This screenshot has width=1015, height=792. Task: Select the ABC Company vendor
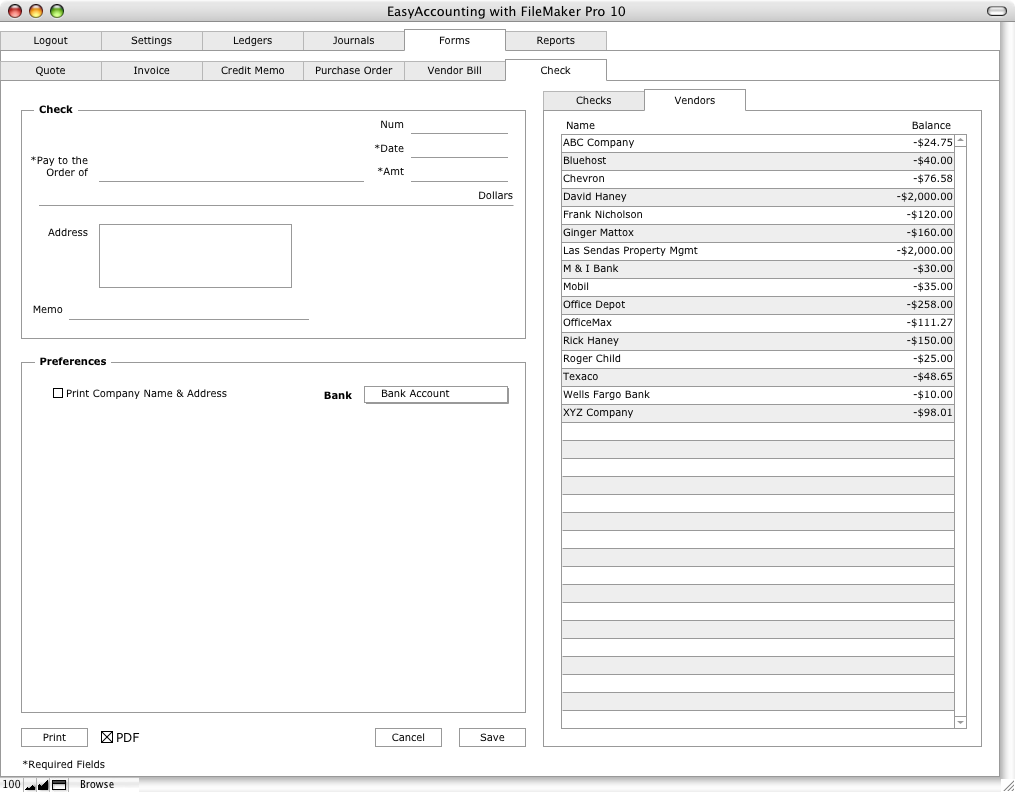click(758, 143)
